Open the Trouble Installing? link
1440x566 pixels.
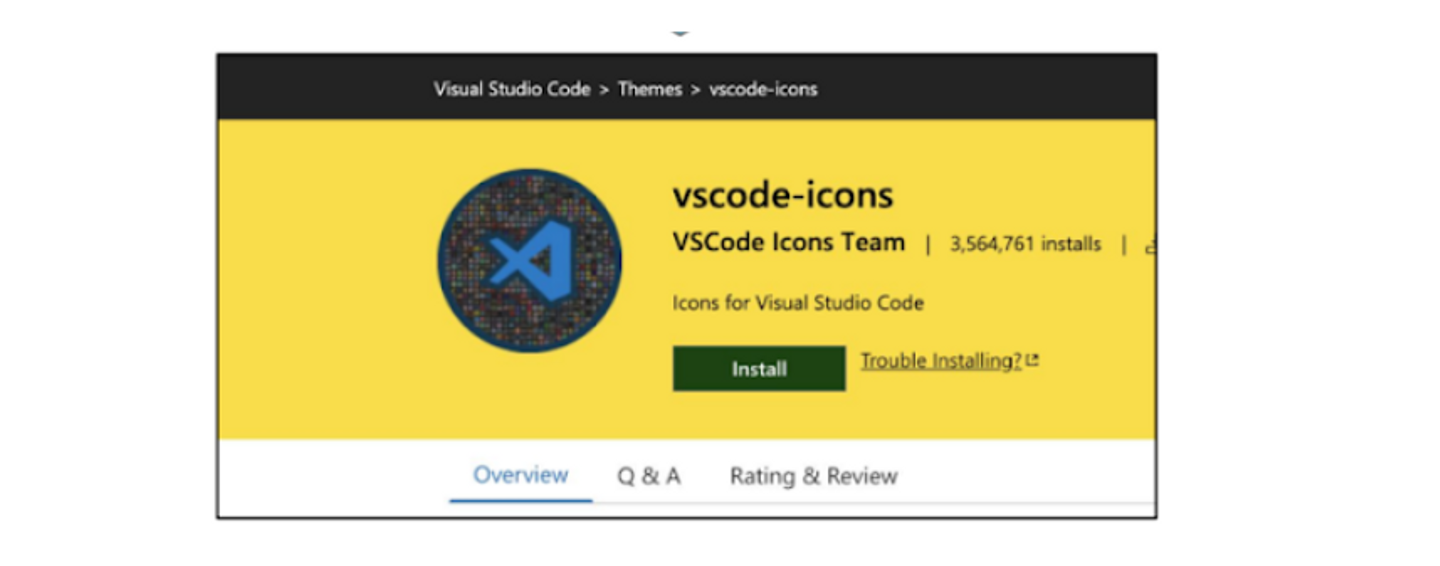[x=941, y=361]
